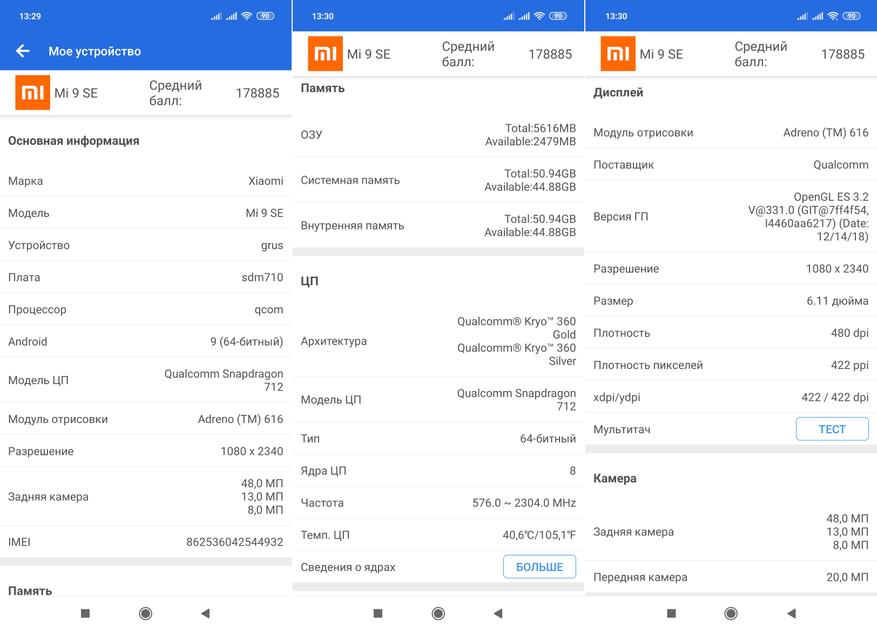Tap the Mi logo in right screen
Screen dimensions: 877x631
pos(617,54)
